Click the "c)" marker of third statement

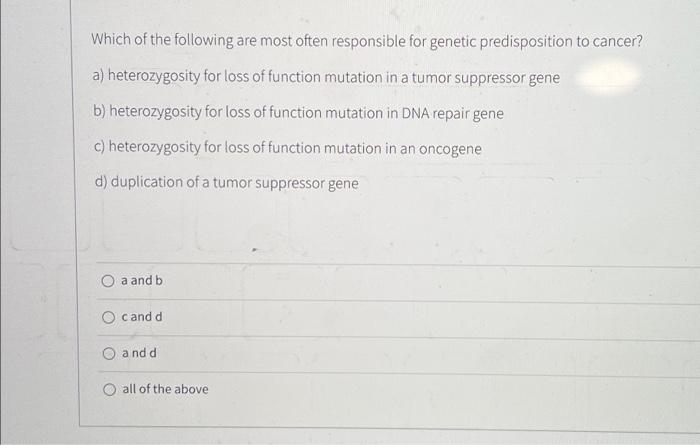[x=98, y=148]
